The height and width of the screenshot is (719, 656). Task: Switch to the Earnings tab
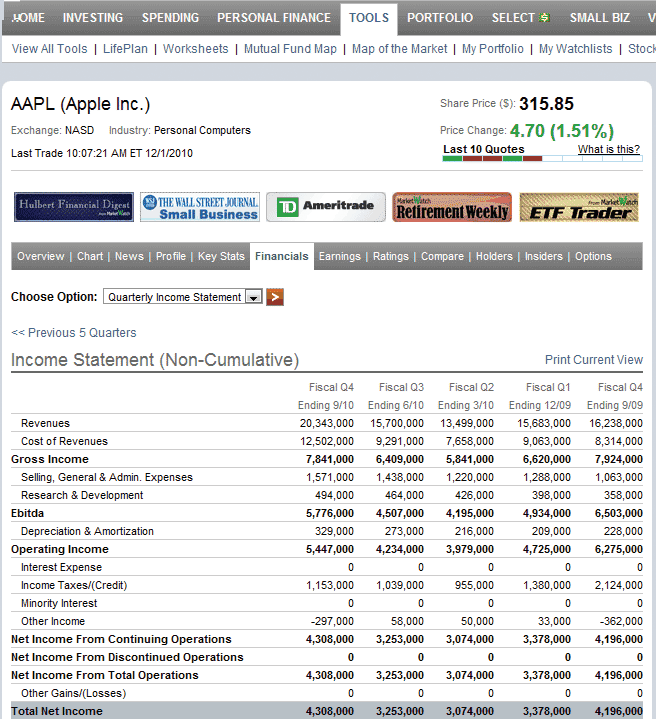click(x=339, y=257)
